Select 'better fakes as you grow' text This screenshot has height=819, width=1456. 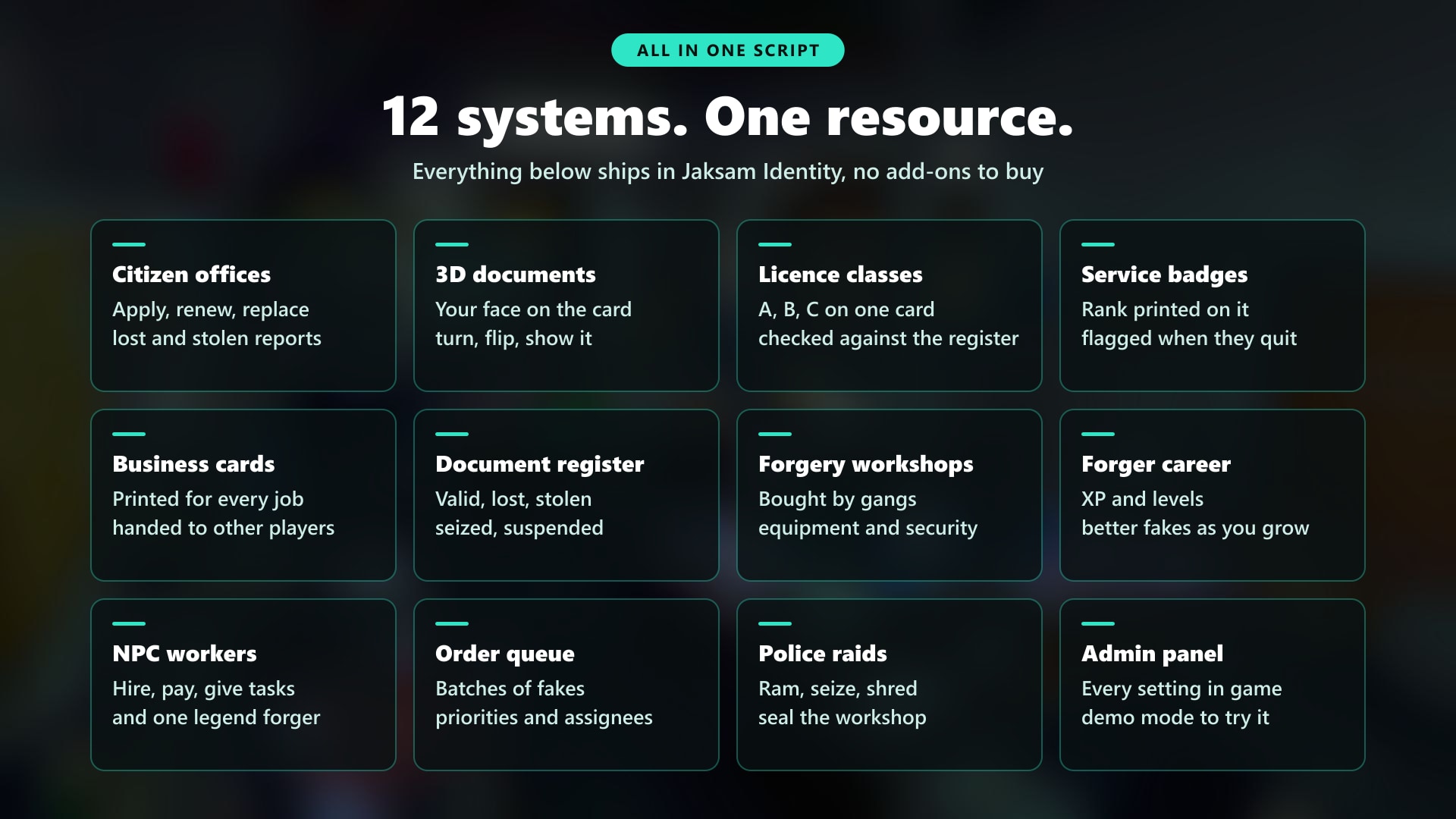[1195, 528]
